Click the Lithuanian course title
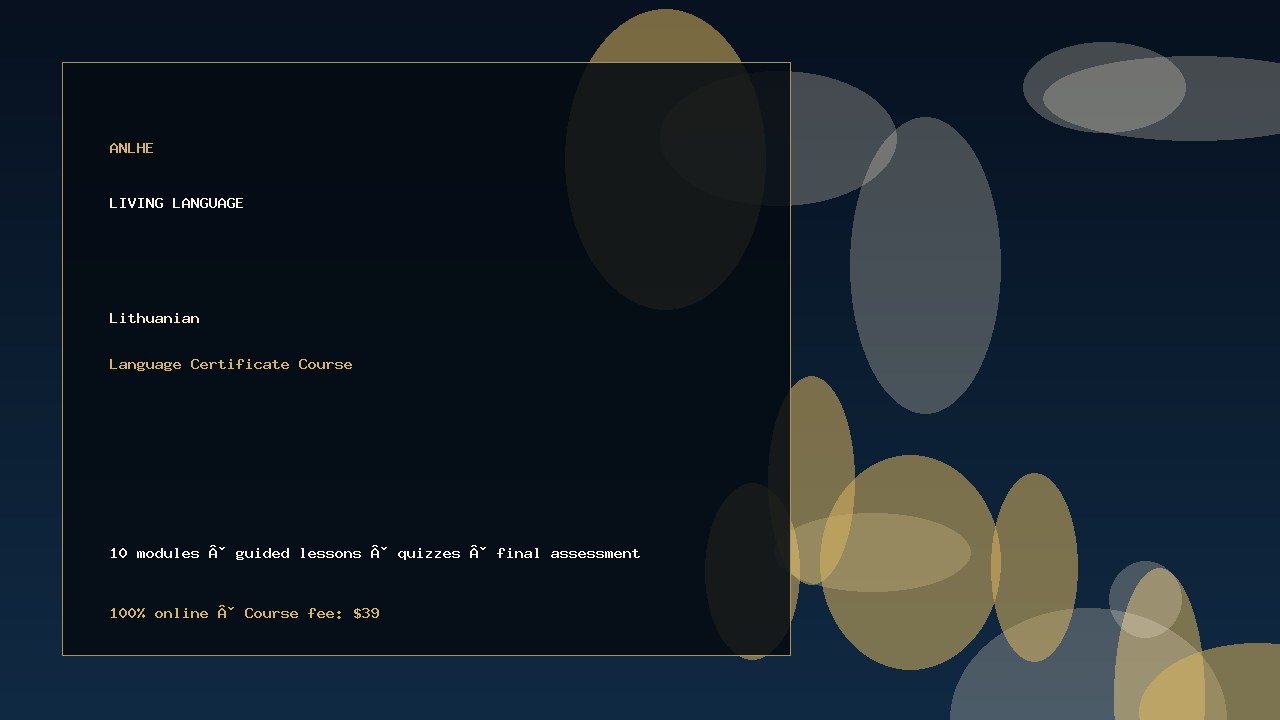The height and width of the screenshot is (720, 1280). click(x=154, y=318)
